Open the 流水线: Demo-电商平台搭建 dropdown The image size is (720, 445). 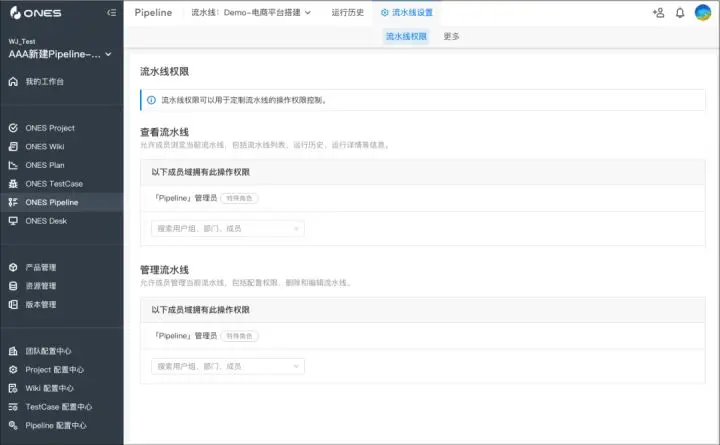pyautogui.click(x=251, y=12)
